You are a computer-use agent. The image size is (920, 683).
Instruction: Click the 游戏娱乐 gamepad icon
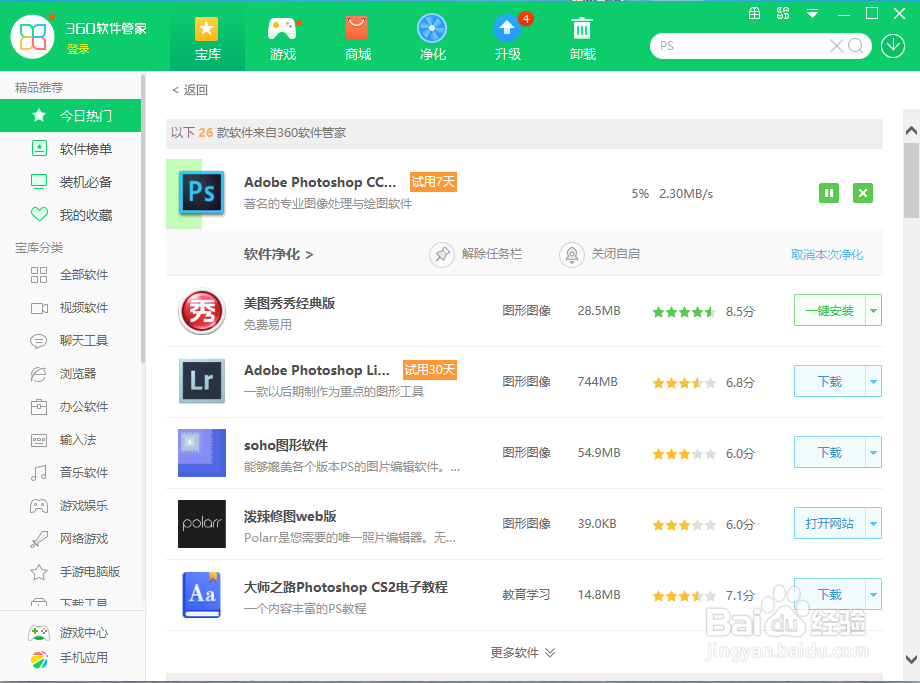(39, 506)
